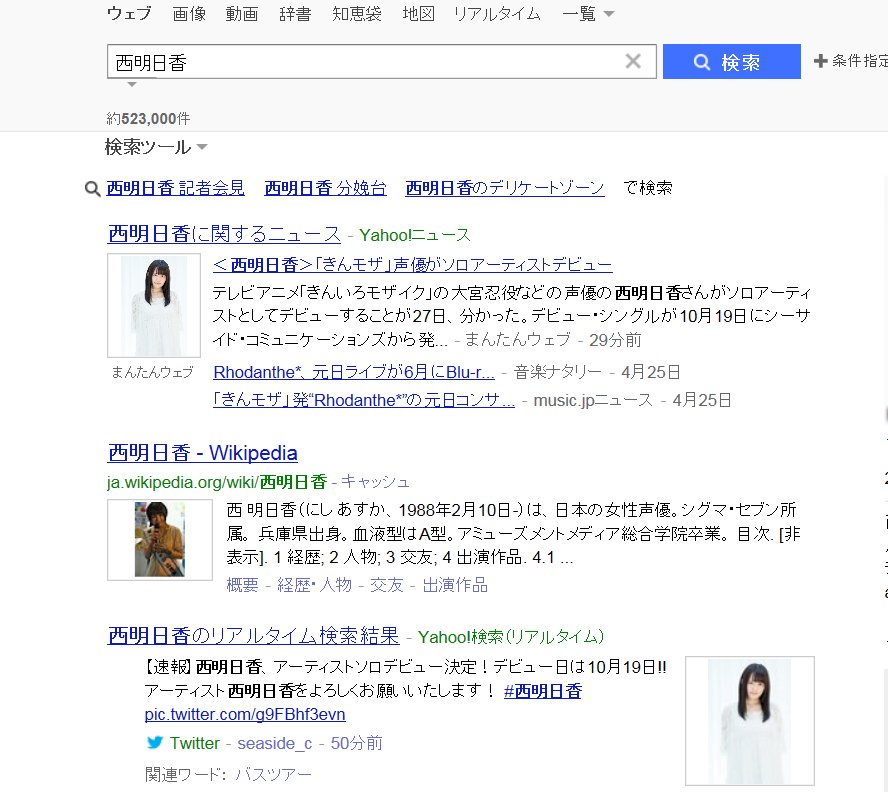Click the 音楽ナタリー source label
888x792 pixels.
[x=557, y=372]
